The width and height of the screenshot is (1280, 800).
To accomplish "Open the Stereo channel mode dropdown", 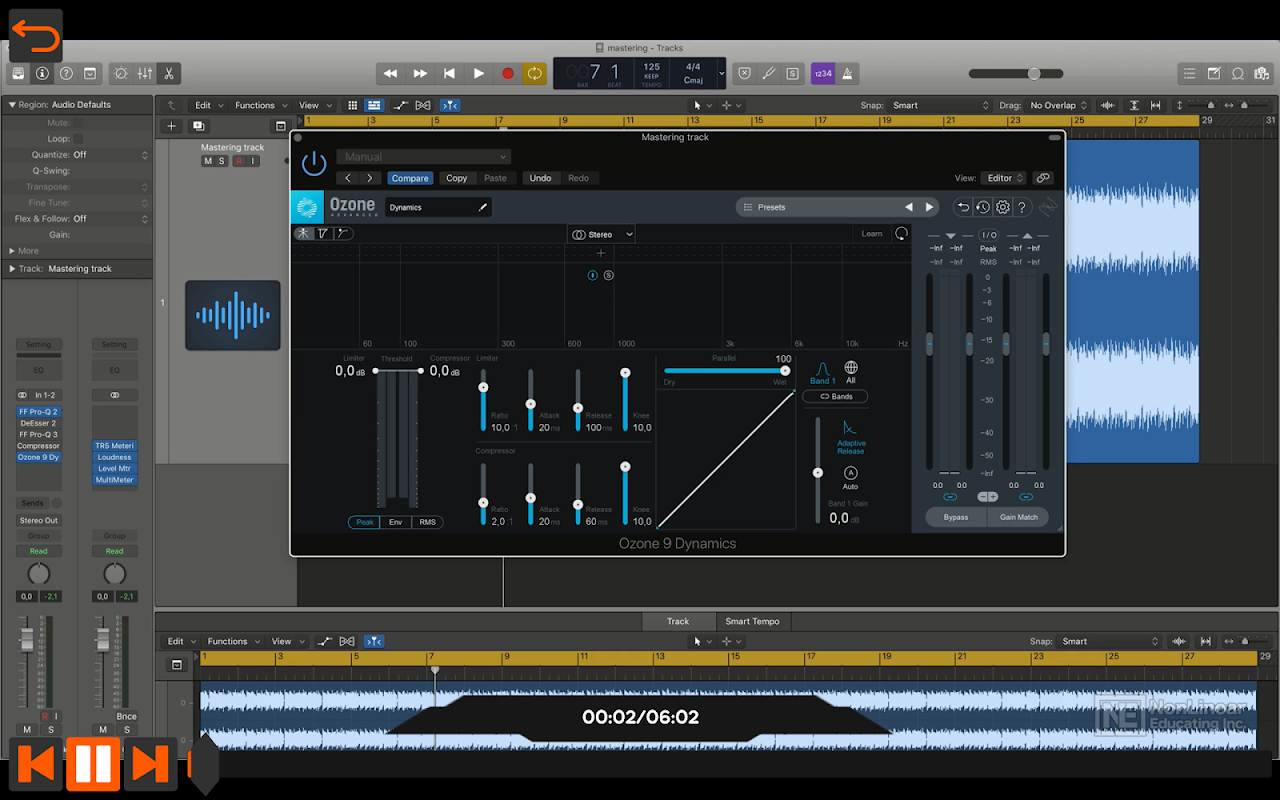I will (601, 234).
